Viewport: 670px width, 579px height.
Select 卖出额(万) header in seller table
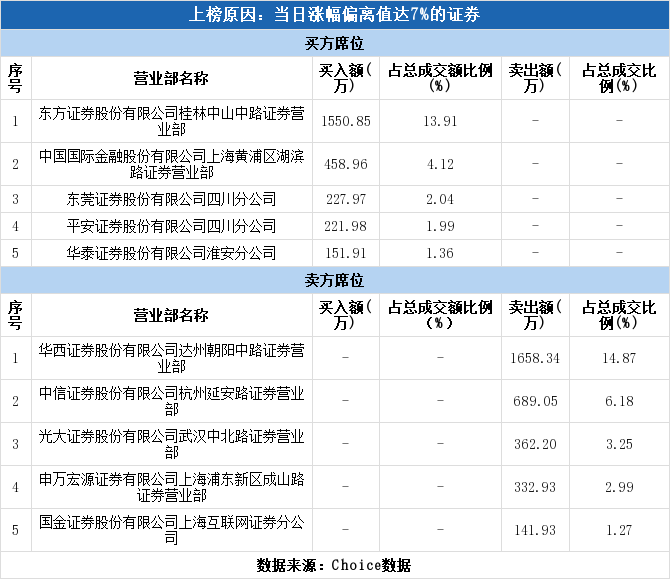tap(535, 315)
